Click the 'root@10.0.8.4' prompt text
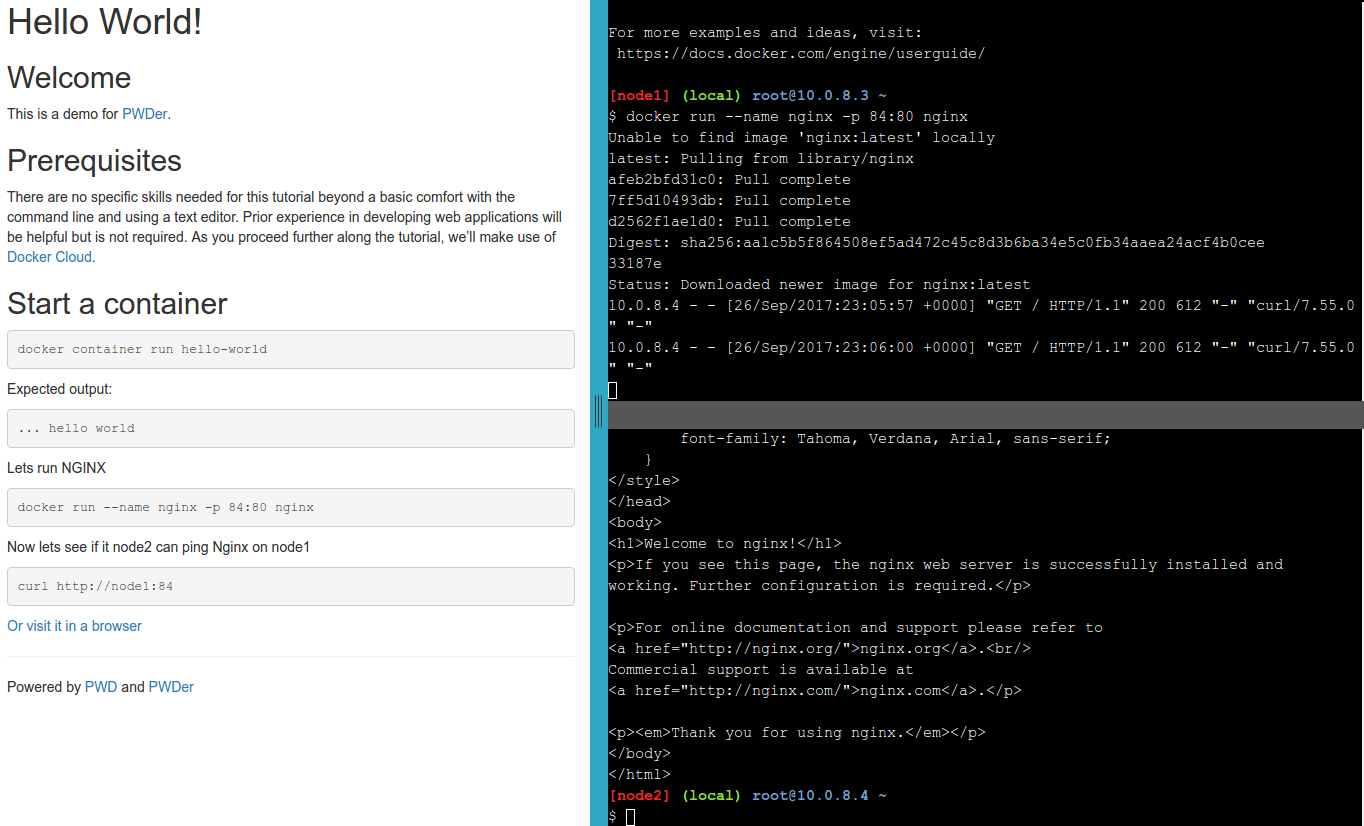Image resolution: width=1364 pixels, height=826 pixels. [x=811, y=796]
